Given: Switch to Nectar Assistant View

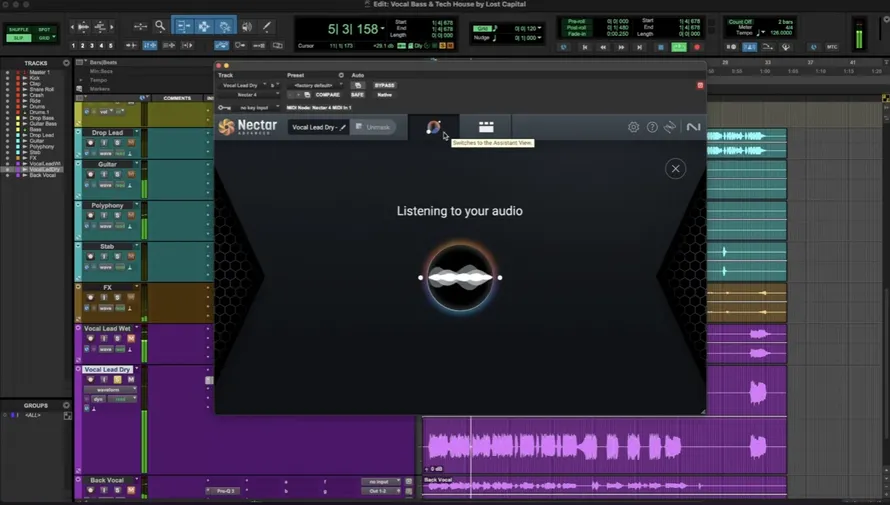Looking at the screenshot, I should tap(434, 127).
